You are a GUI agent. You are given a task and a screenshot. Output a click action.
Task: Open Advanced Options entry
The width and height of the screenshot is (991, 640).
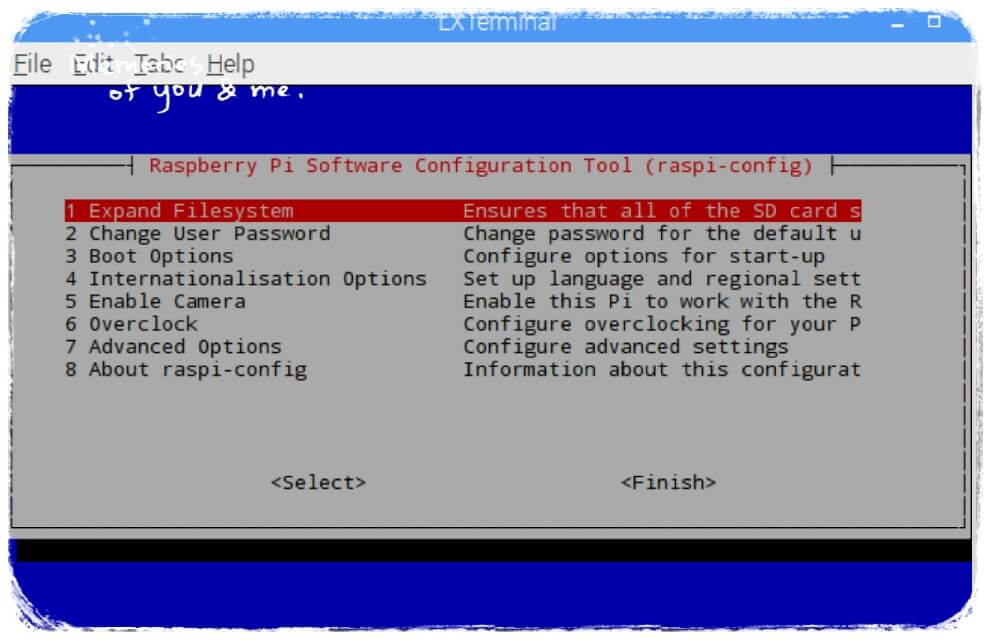click(463, 347)
